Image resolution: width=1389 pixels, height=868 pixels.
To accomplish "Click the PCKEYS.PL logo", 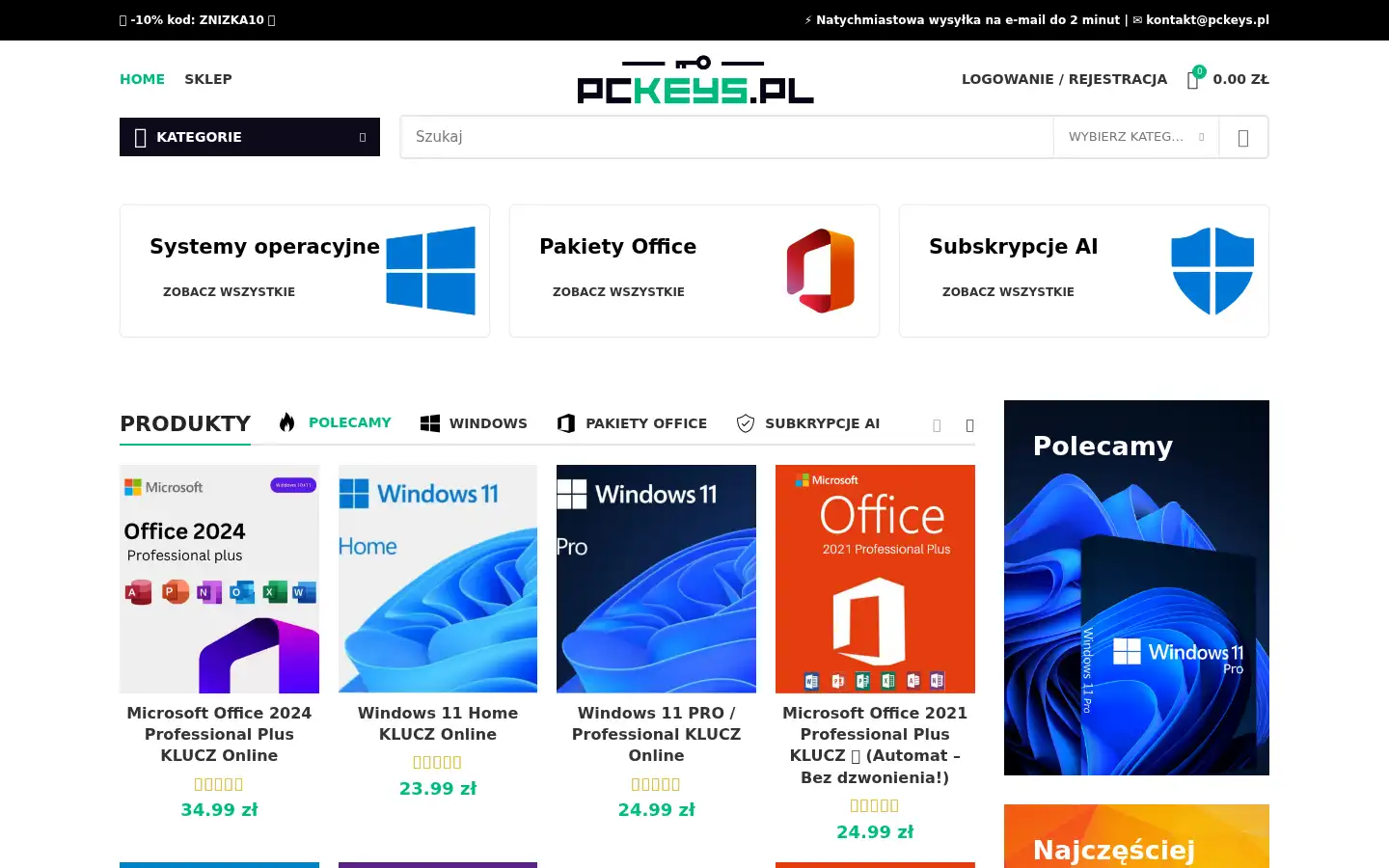I will (694, 80).
